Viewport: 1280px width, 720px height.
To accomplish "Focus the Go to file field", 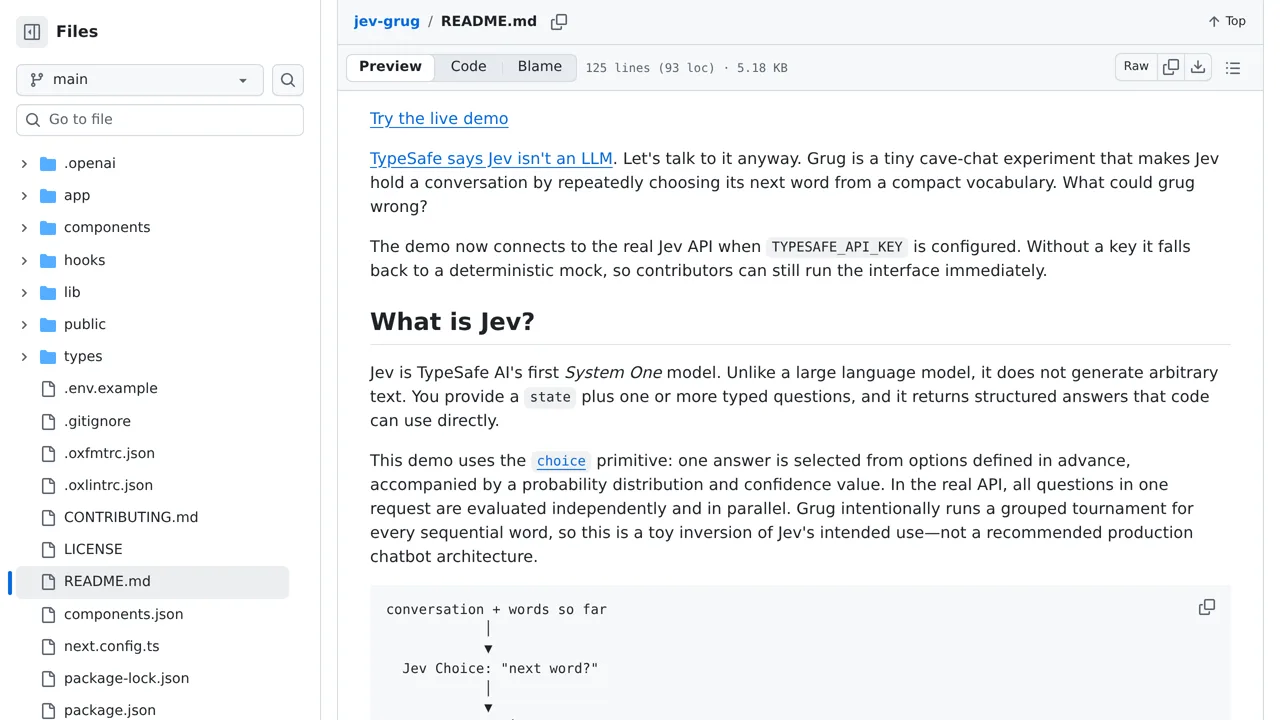I will [160, 120].
